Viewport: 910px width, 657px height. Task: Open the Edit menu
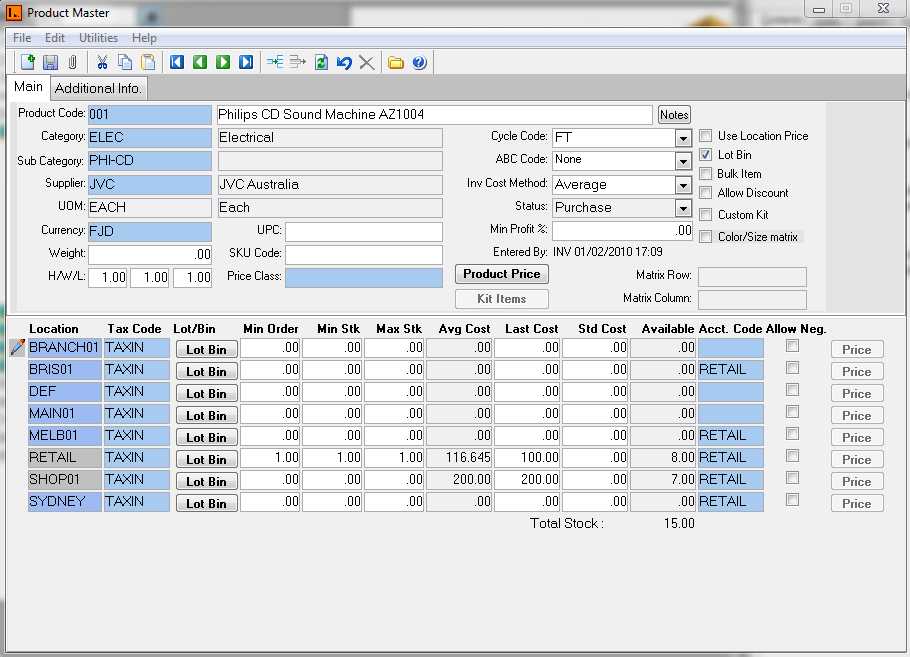tap(55, 38)
